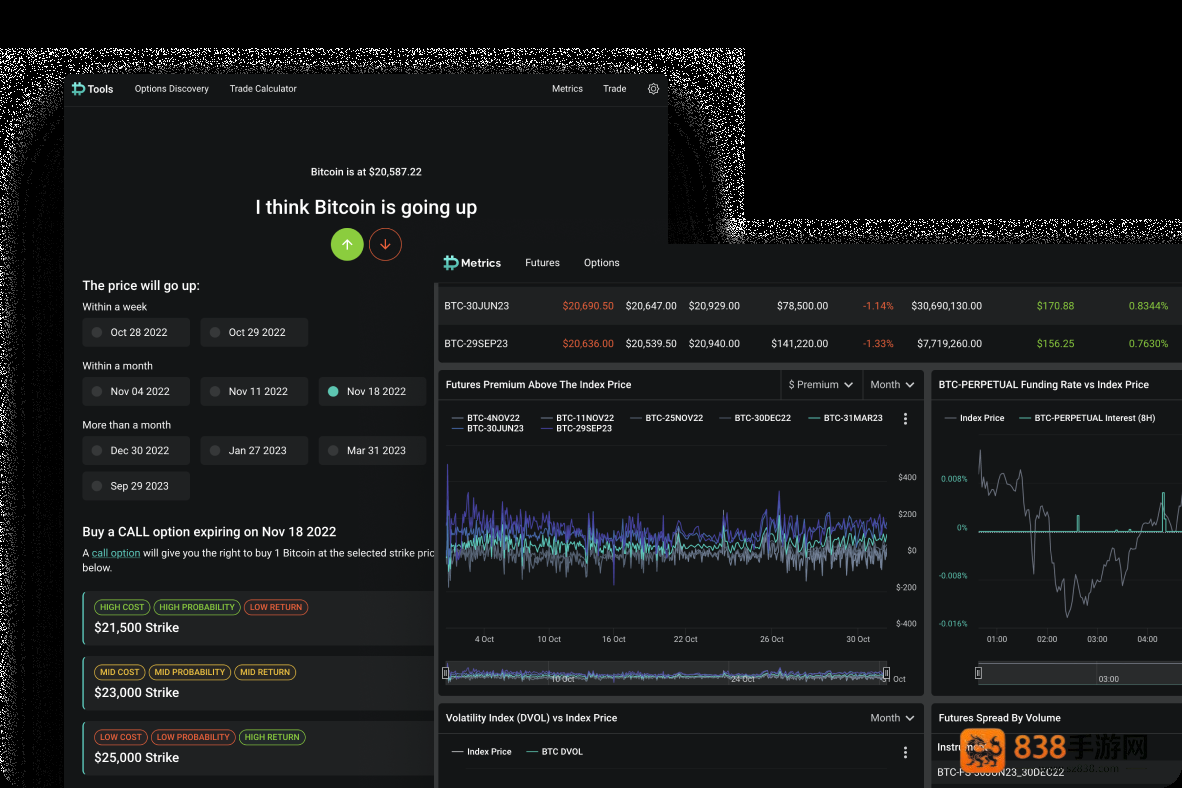
Task: Choose Nov 11 2022 expiry
Action: (254, 391)
